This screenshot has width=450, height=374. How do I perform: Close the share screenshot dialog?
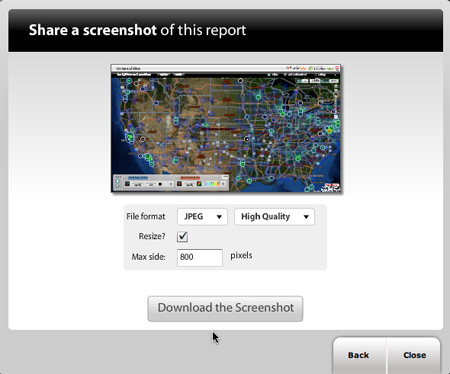coord(414,355)
